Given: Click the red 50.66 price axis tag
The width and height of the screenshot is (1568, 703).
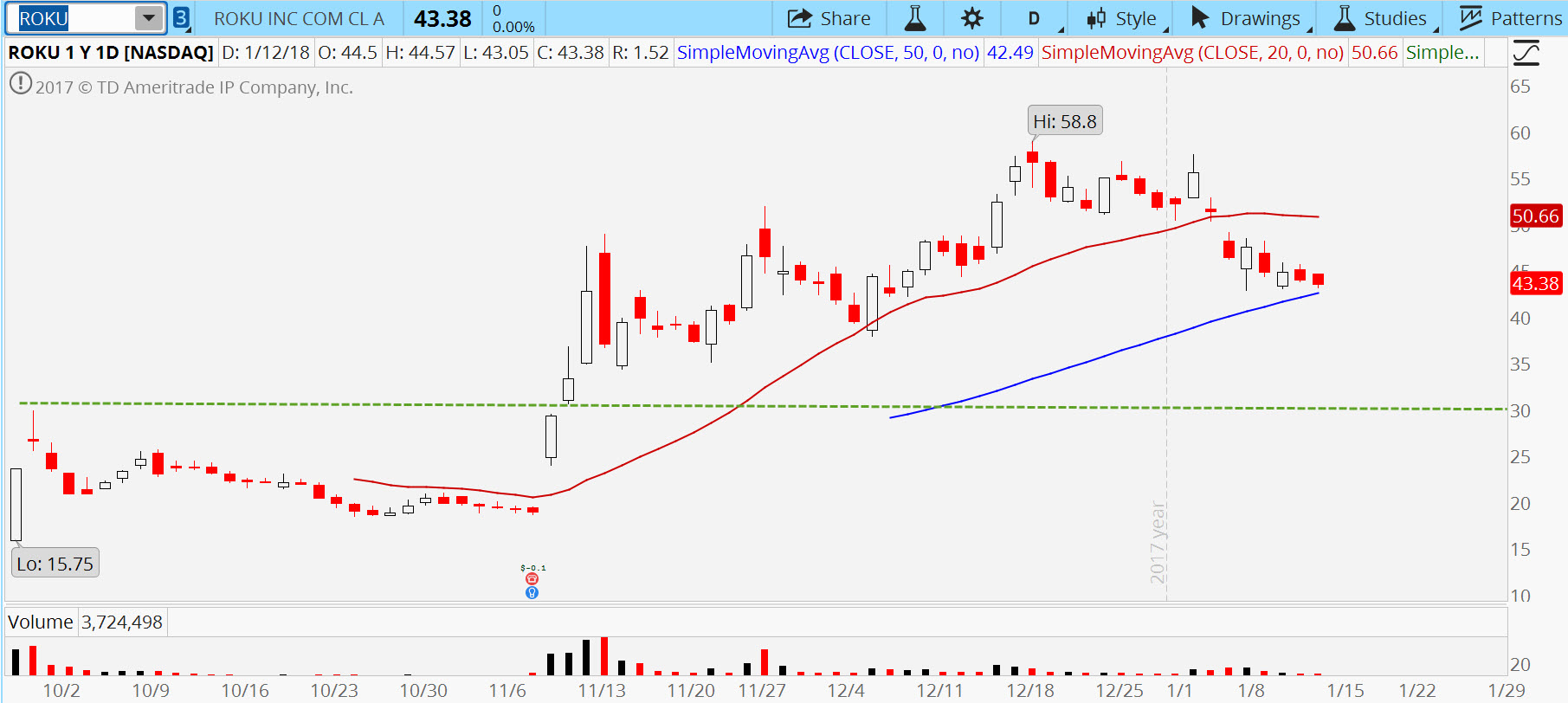Looking at the screenshot, I should (x=1536, y=216).
